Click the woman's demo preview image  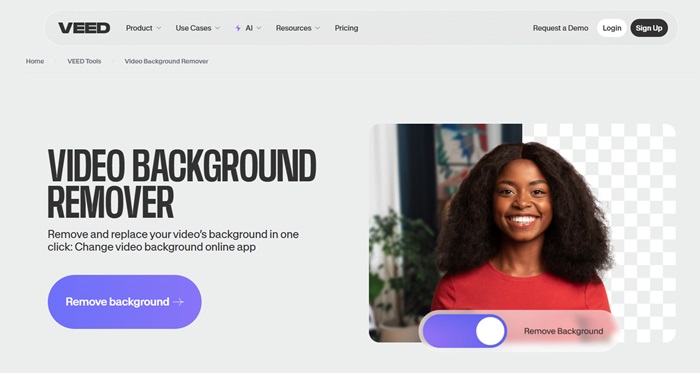click(x=522, y=233)
